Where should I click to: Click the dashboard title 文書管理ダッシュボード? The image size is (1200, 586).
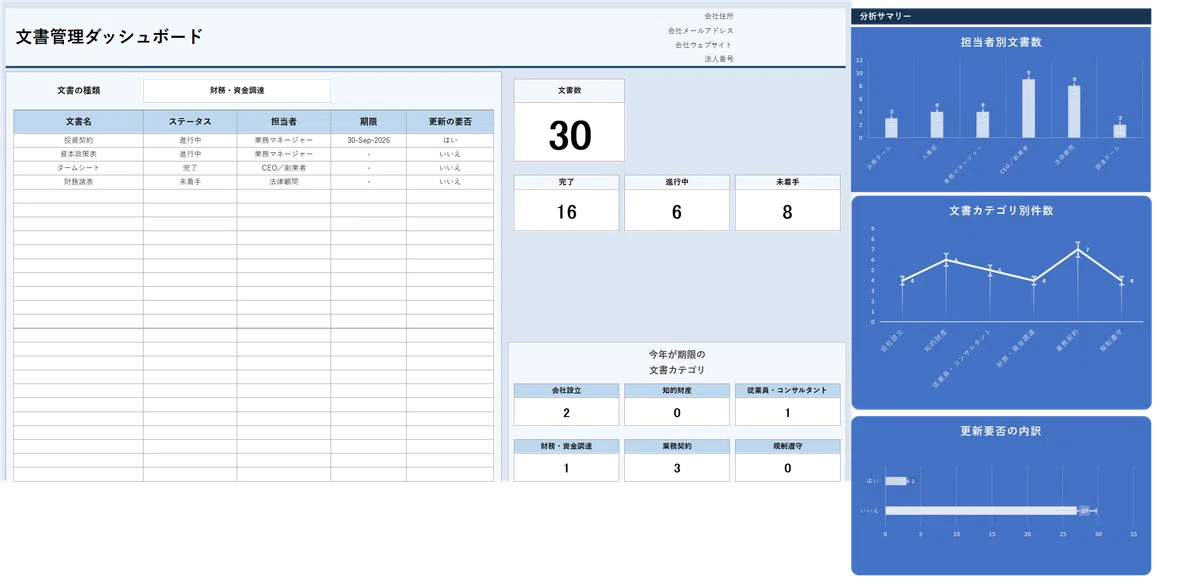coord(109,37)
